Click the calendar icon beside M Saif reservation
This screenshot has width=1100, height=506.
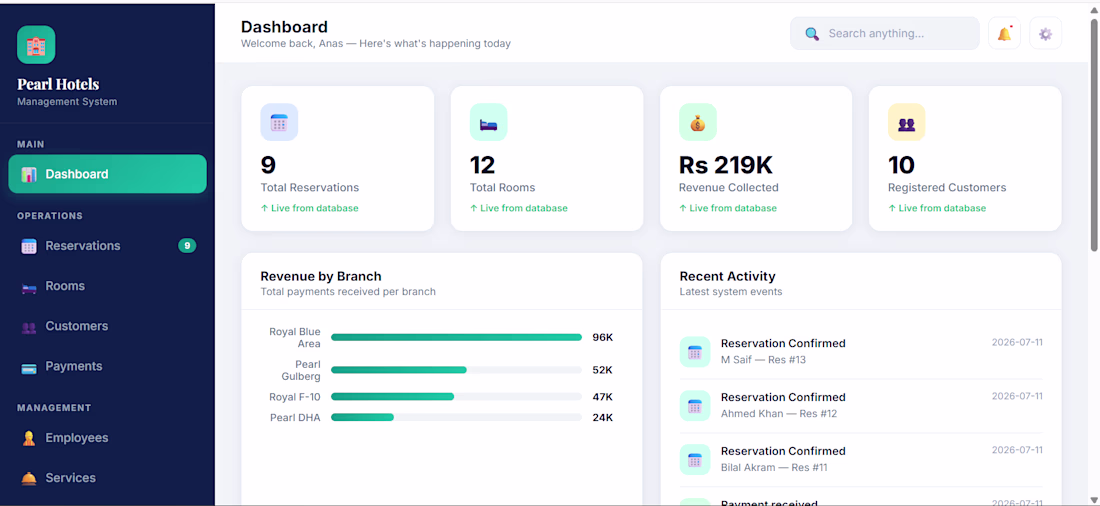click(x=695, y=352)
